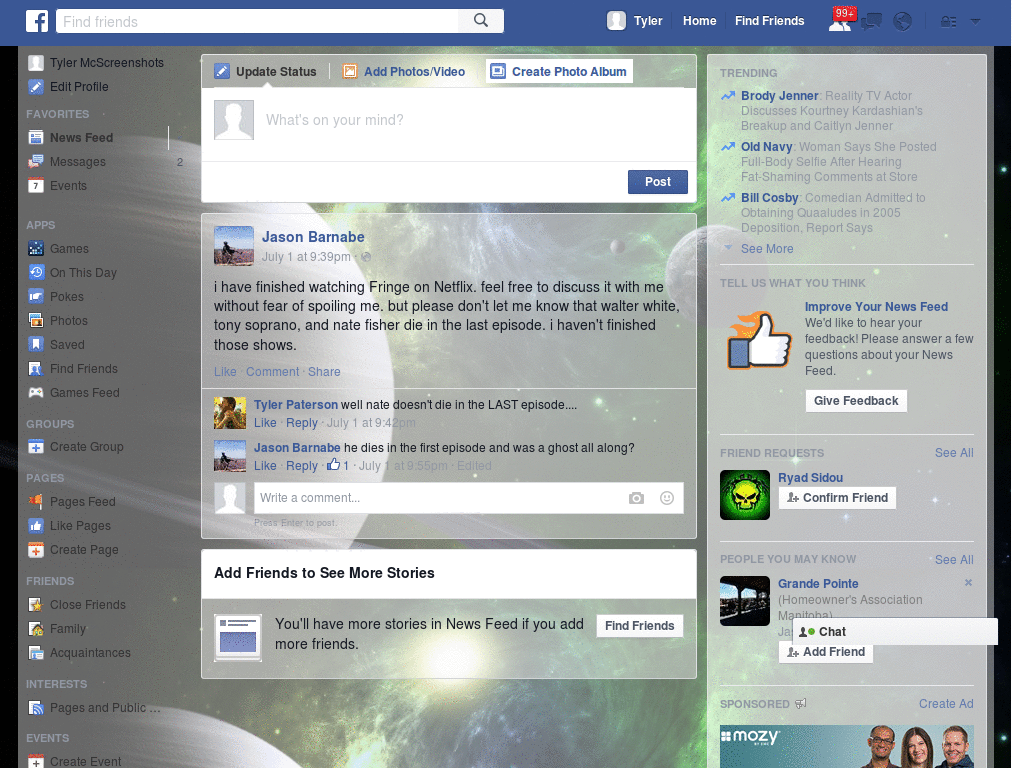Open Ryad Sidou's avatar thumbnail
The width and height of the screenshot is (1024, 768).
click(744, 495)
